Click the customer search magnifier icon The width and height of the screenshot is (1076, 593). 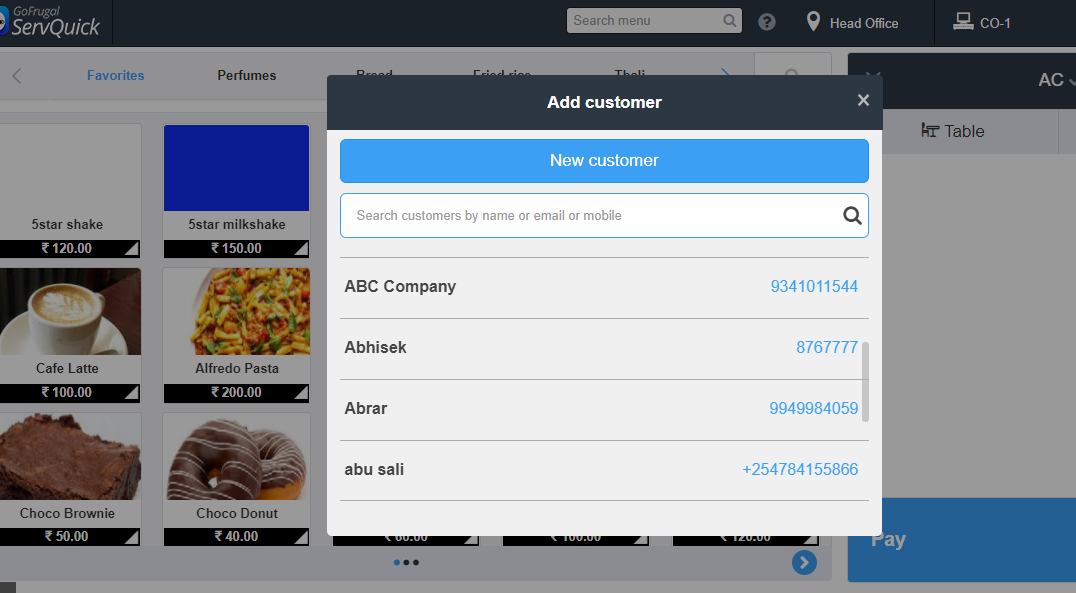pyautogui.click(x=852, y=215)
